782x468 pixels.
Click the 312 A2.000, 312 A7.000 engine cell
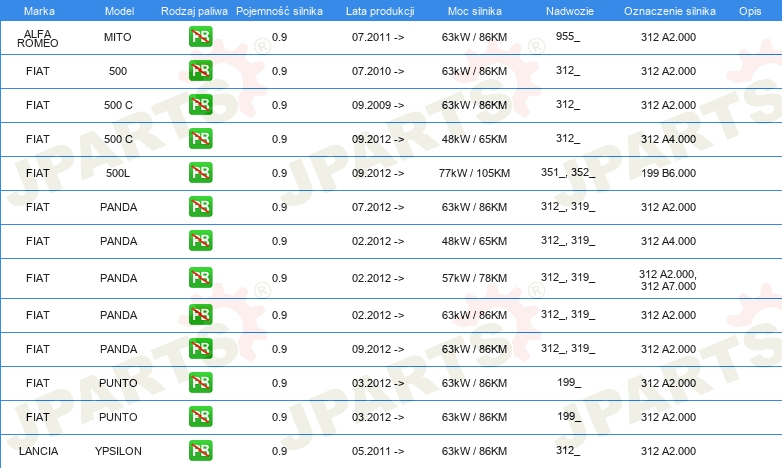point(668,280)
